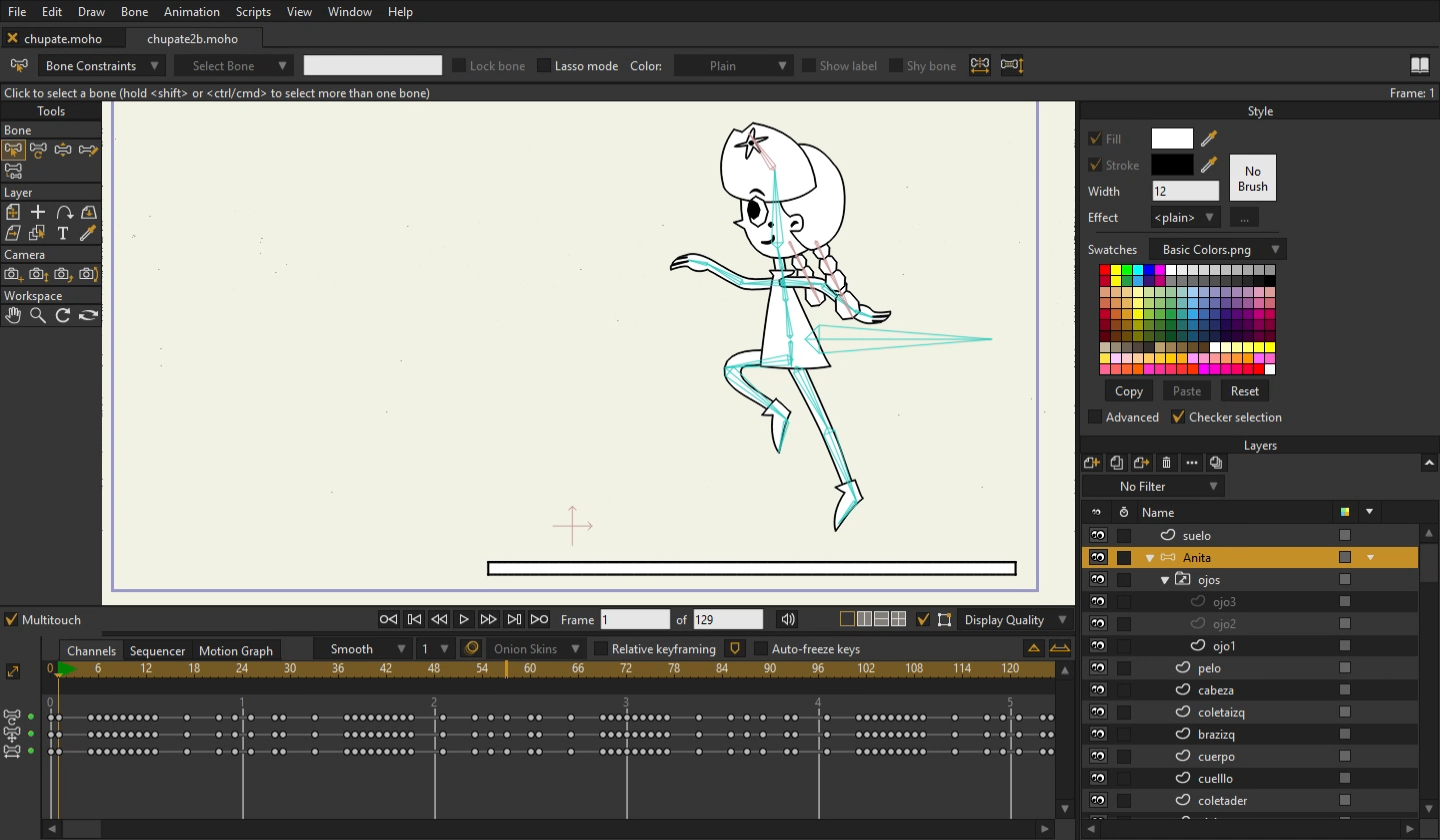
Task: Enable the Lasso mode checkbox
Action: 544,66
